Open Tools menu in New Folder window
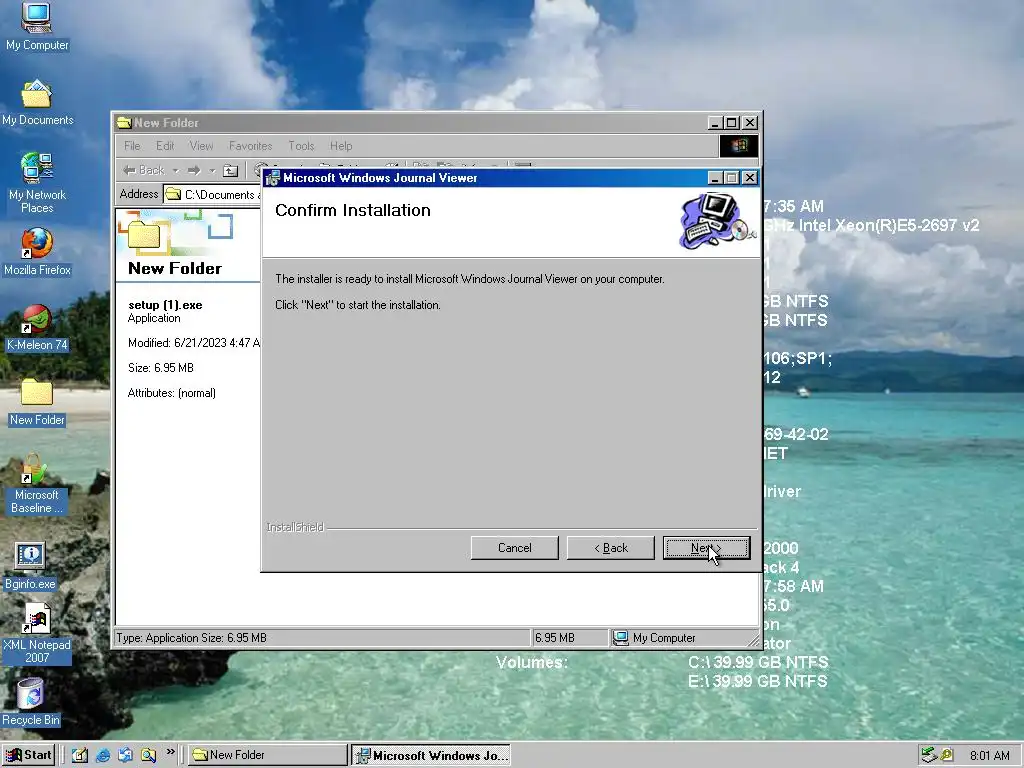 pyautogui.click(x=301, y=146)
